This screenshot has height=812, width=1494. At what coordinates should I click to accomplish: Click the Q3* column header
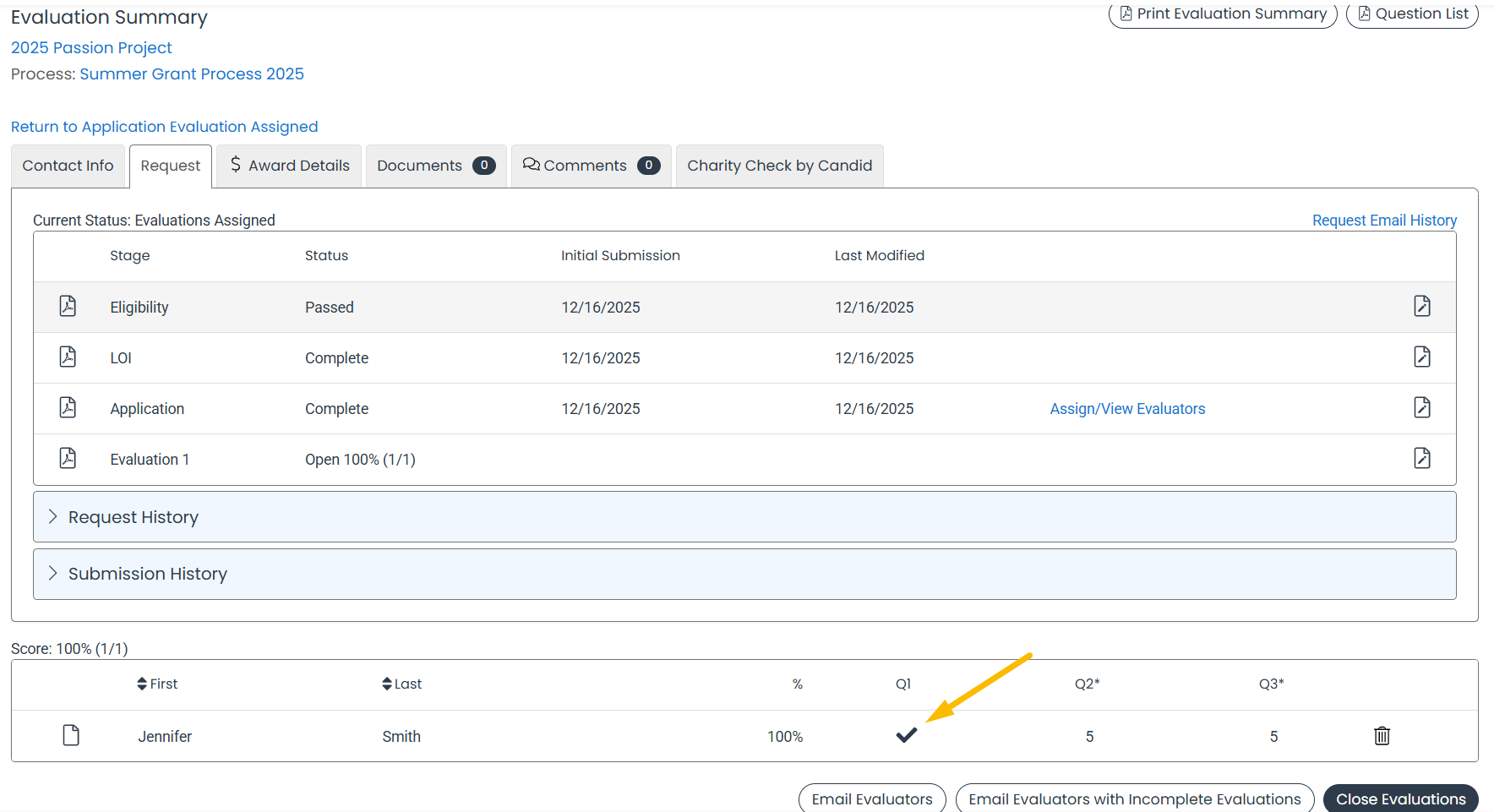(x=1271, y=684)
